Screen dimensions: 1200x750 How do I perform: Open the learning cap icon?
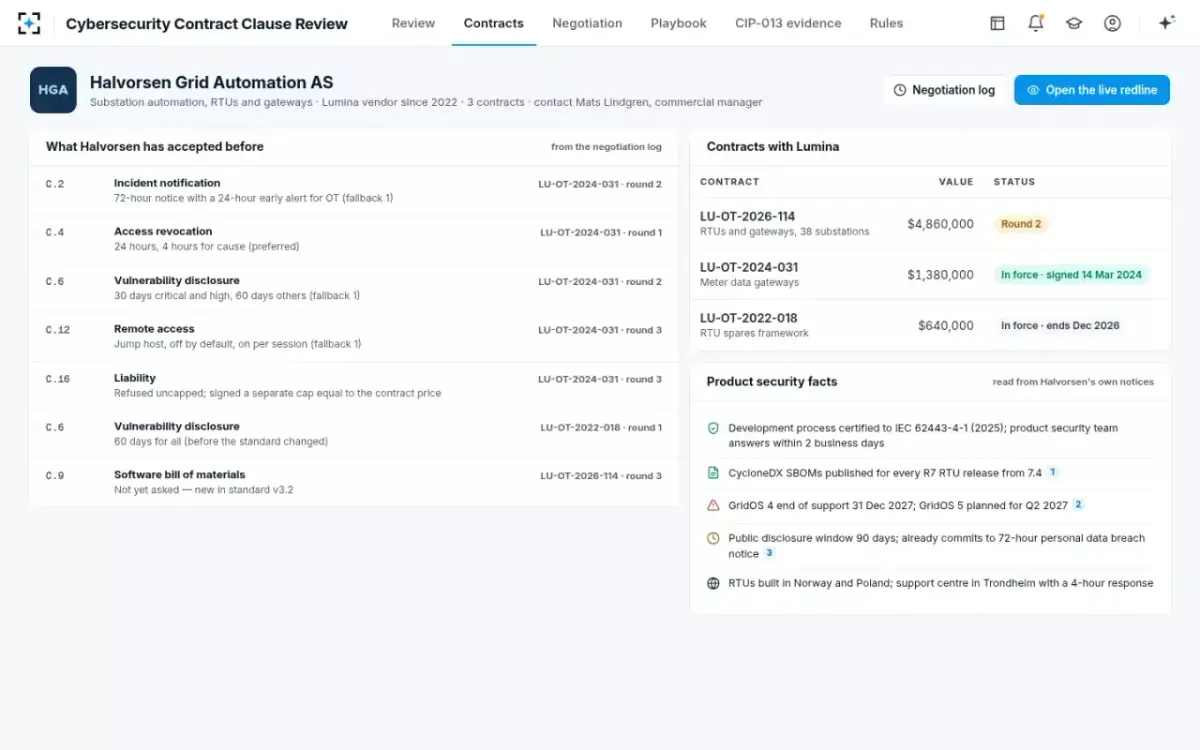(x=1074, y=23)
